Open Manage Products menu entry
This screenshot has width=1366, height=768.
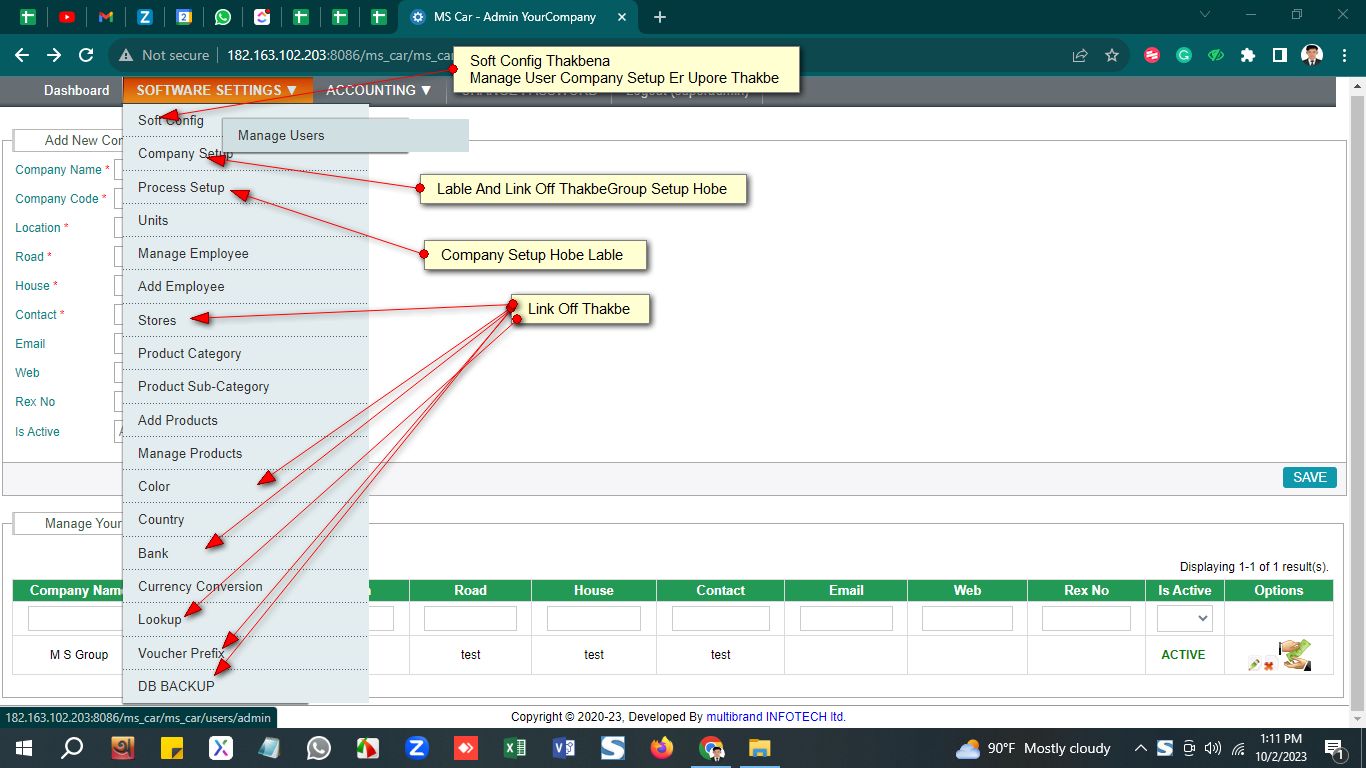(246, 454)
